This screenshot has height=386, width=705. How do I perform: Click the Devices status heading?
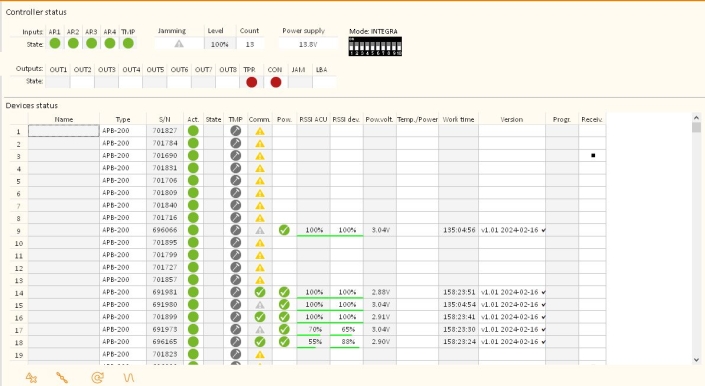(x=32, y=106)
